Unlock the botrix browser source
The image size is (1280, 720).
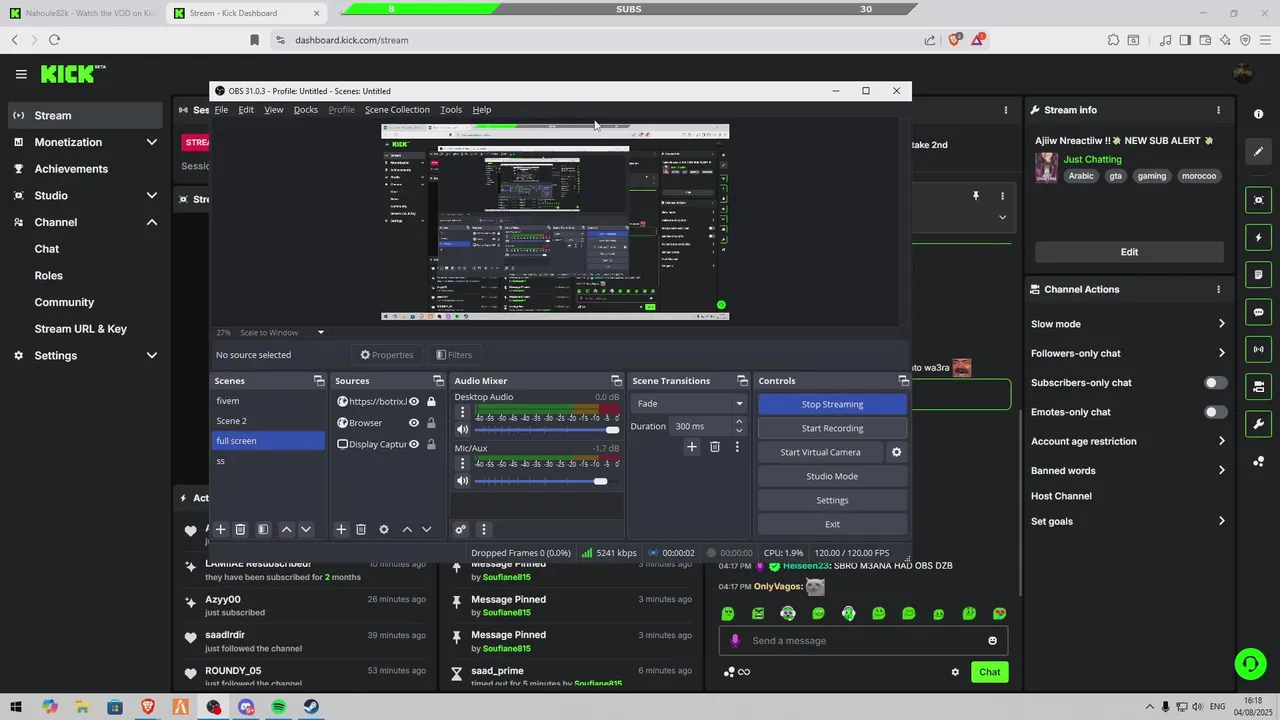pyautogui.click(x=431, y=402)
